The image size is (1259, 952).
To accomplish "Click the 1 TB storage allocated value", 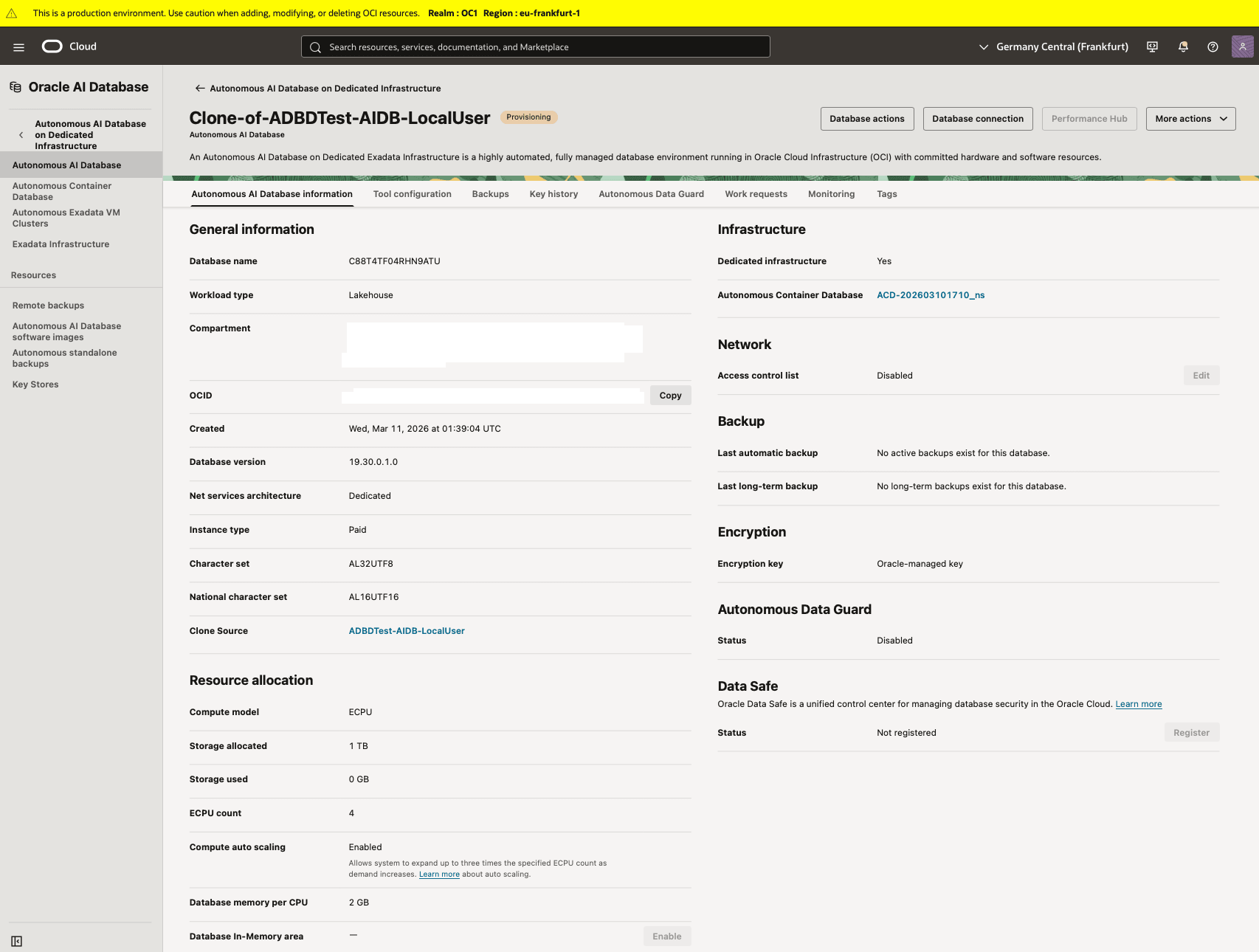I will click(x=358, y=746).
